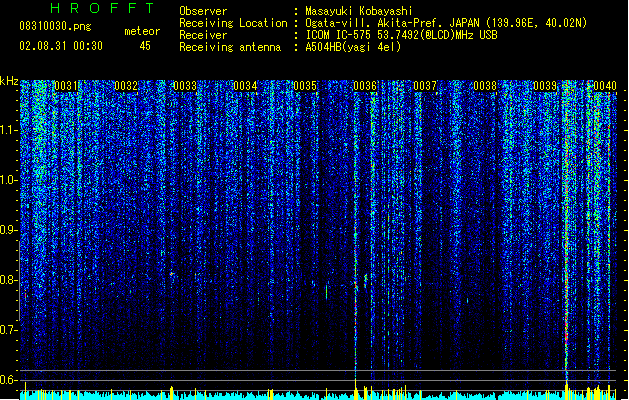The height and width of the screenshot is (400, 629).
Task: Click the 0.9 frequency axis label
Action: (9, 230)
